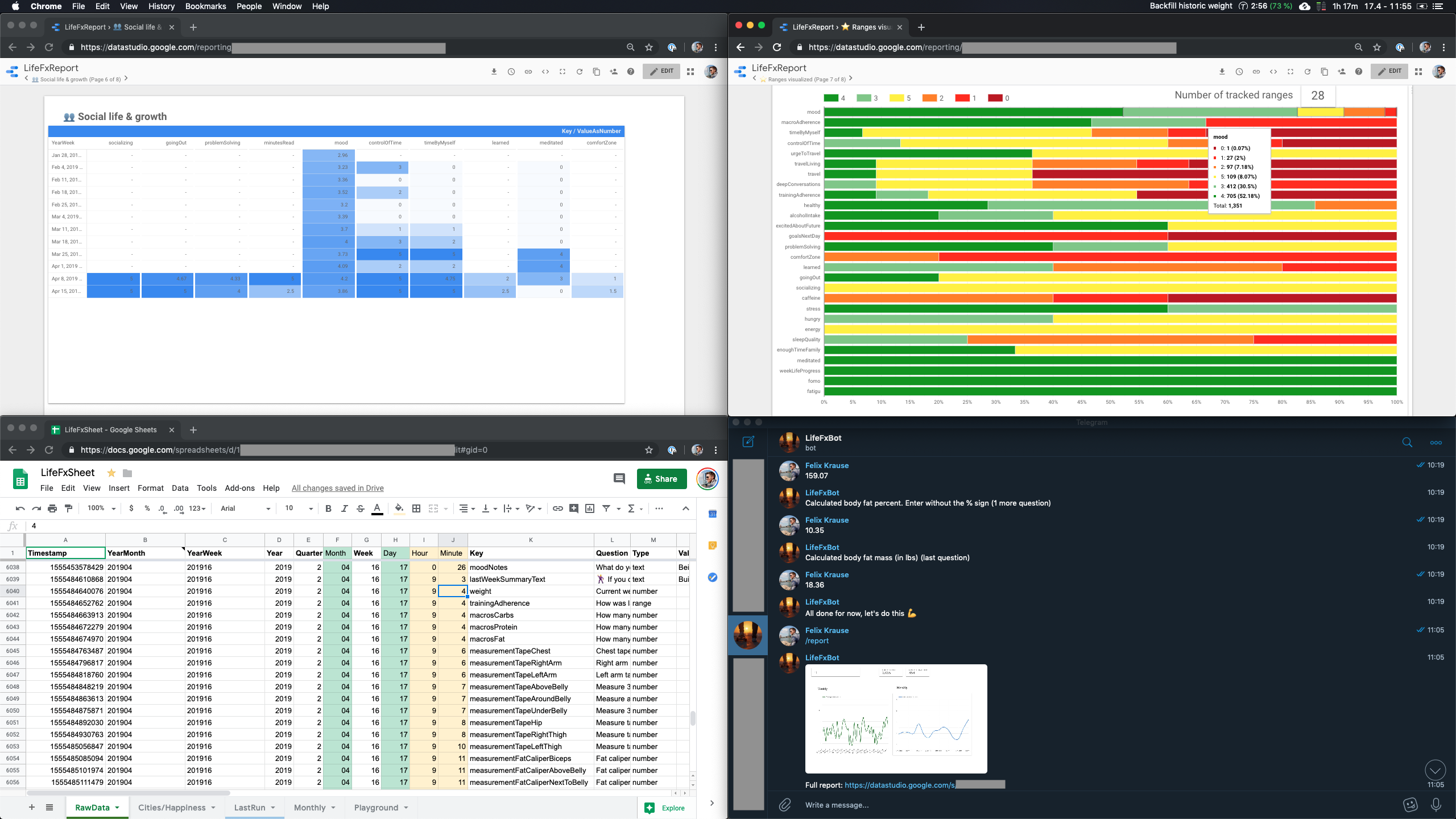Viewport: 1456px width, 819px height.
Task: Open the Full report datastudio link
Action: [x=899, y=785]
